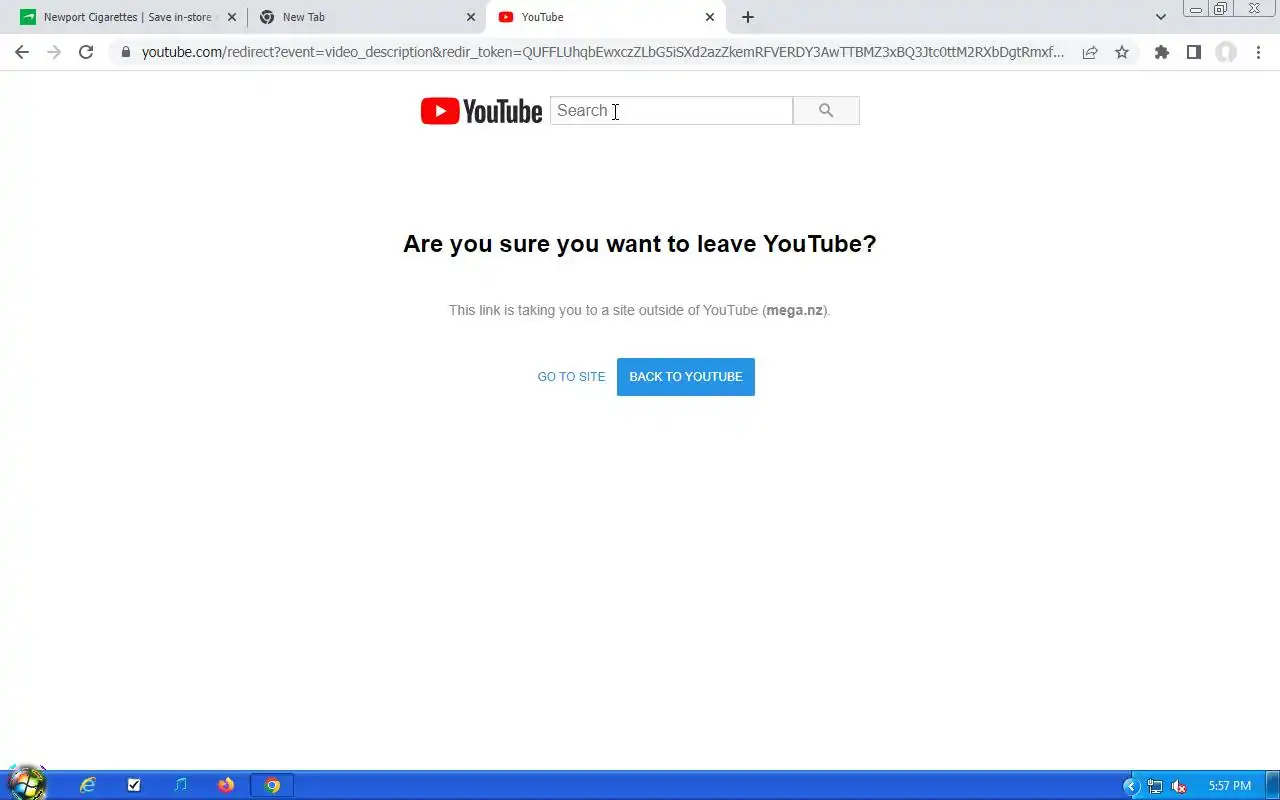Click the BACK TO YOUTUBE button
The image size is (1280, 800).
tap(686, 377)
